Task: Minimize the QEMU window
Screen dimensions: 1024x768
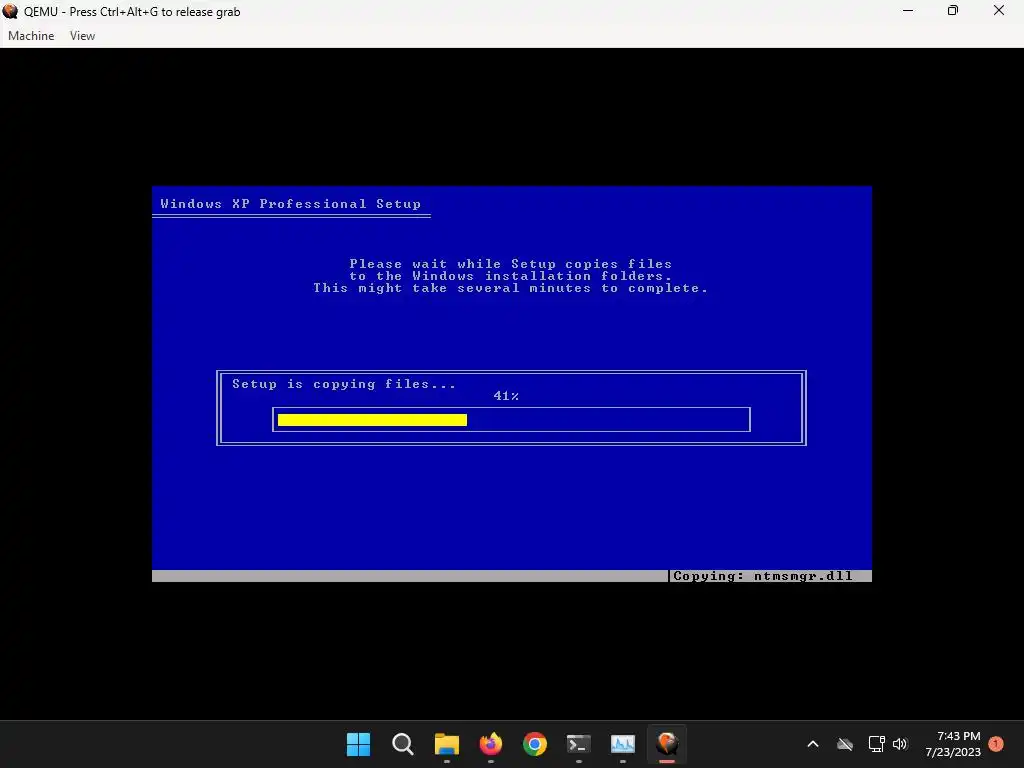Action: click(x=908, y=11)
